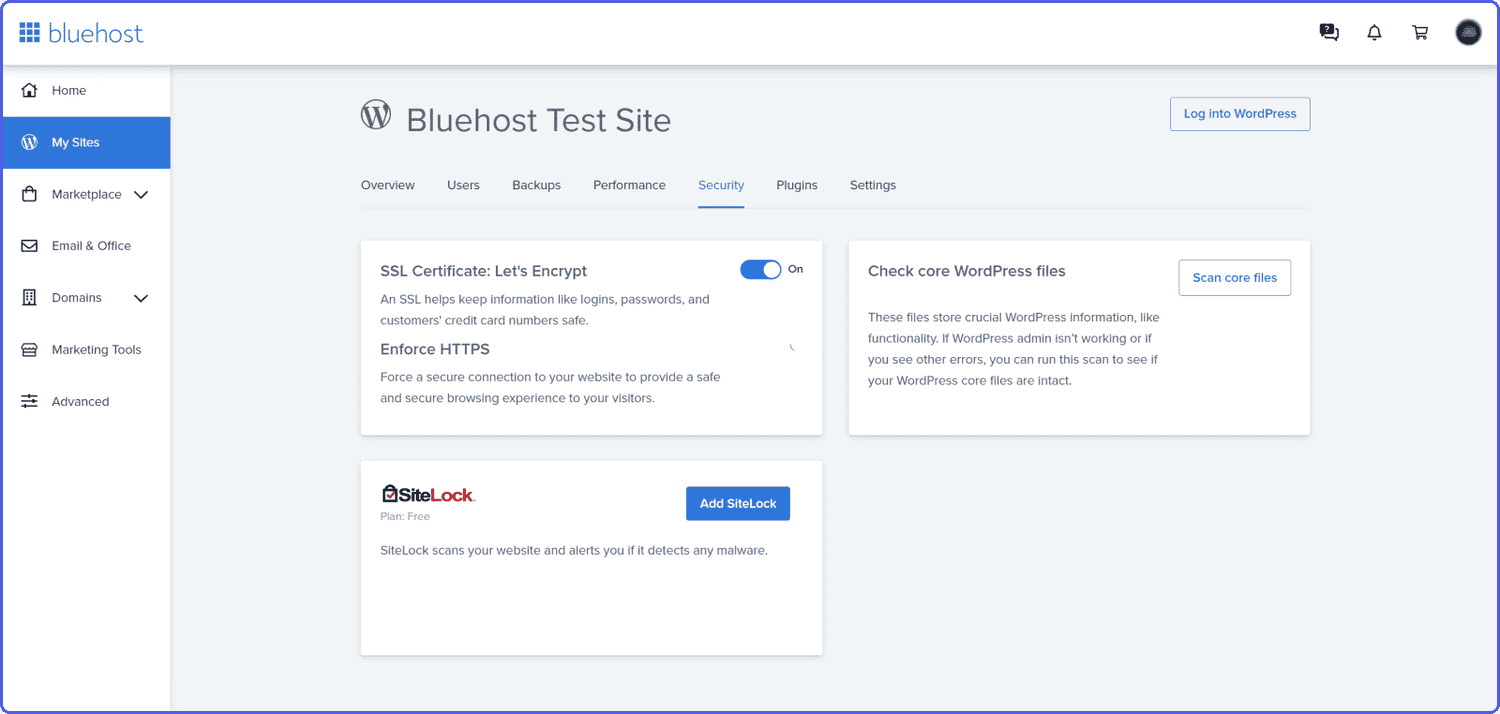Turn off the SSL Certificate toggle
This screenshot has height=714, width=1500.
761,270
